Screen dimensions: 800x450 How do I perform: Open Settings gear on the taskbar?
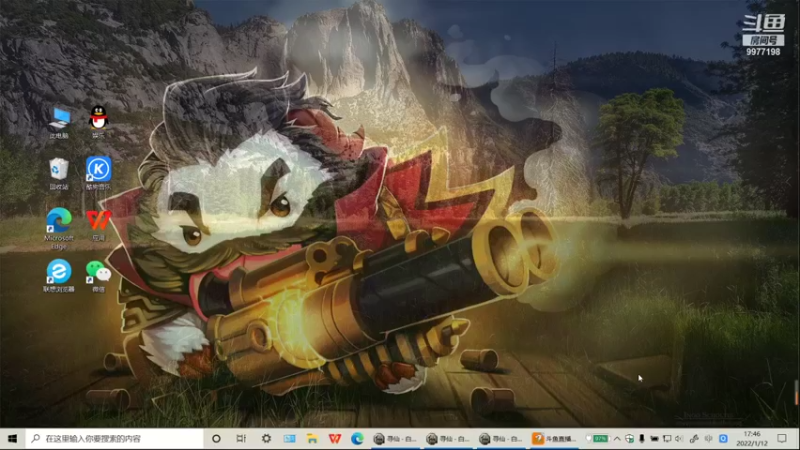tap(266, 438)
